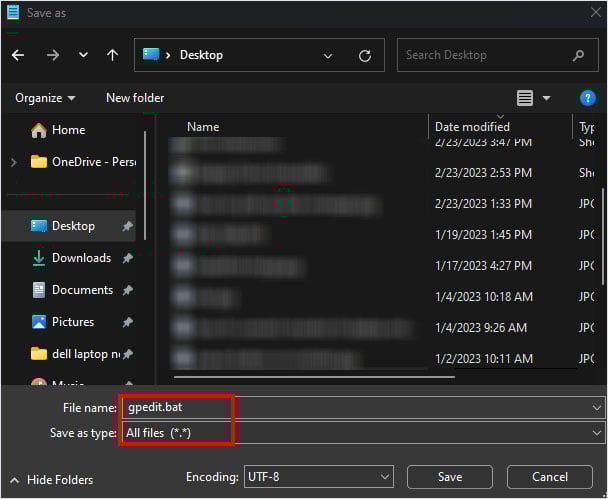Image resolution: width=608 pixels, height=499 pixels.
Task: Click the Cancel button
Action: point(550,477)
